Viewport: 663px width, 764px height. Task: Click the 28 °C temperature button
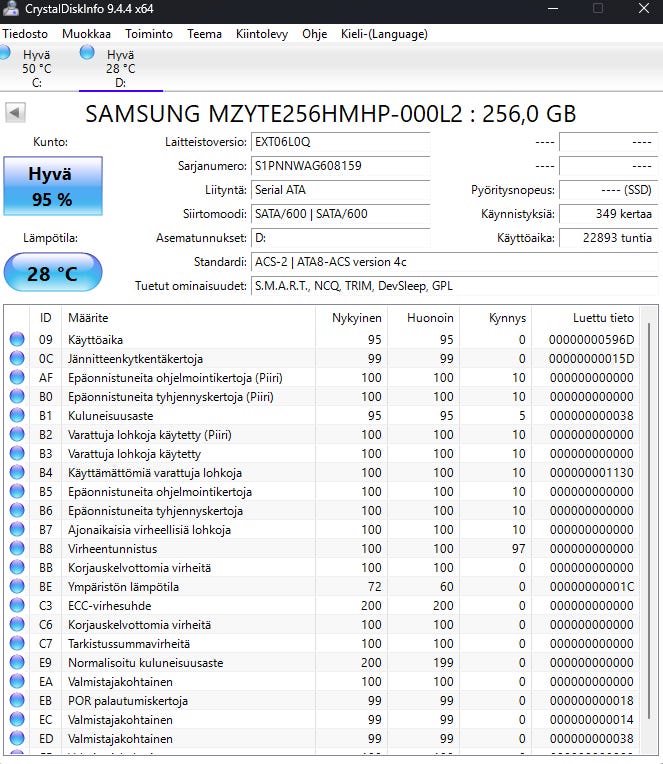pyautogui.click(x=53, y=272)
